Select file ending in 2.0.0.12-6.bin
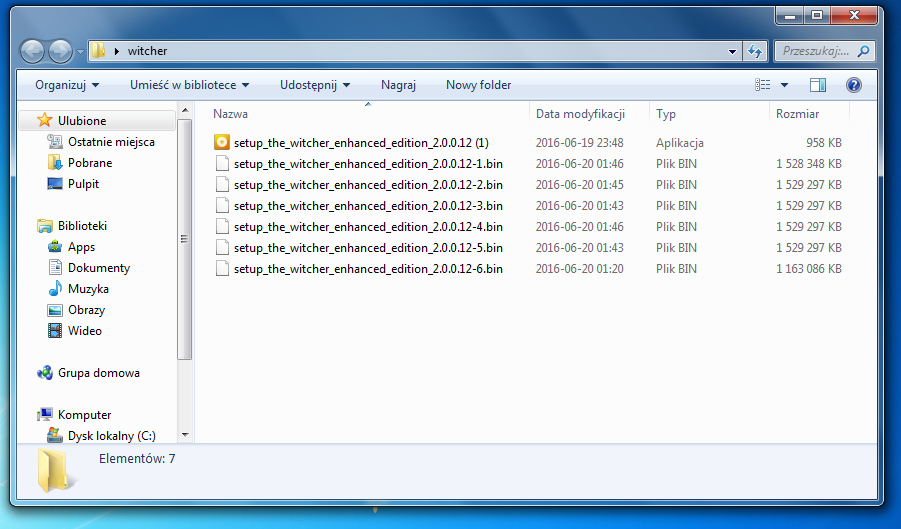901x529 pixels. point(368,269)
